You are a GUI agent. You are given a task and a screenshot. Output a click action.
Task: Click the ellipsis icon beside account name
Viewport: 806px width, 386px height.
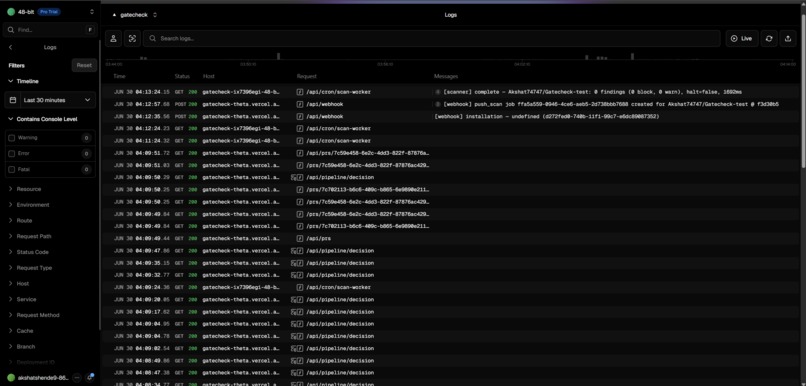77,378
